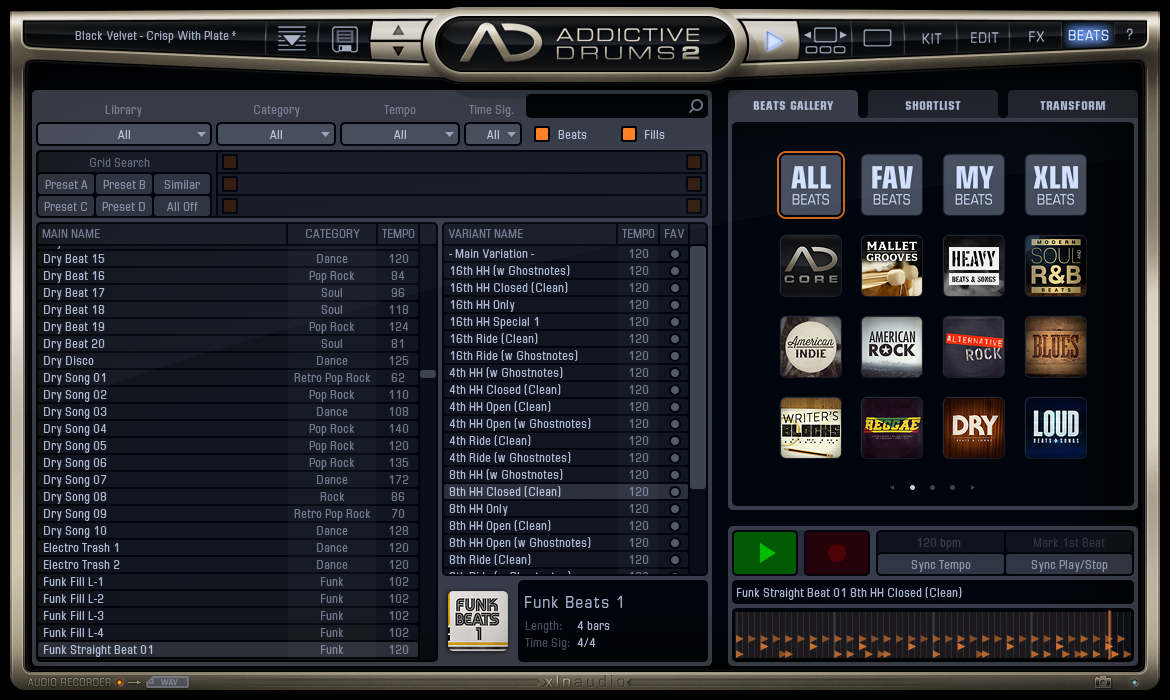
Task: Click the red record button
Action: [x=836, y=553]
